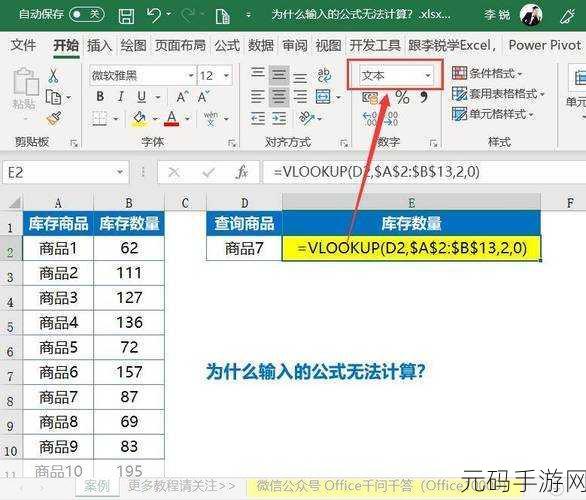Switch to the 插入 ribbon tab
Screen dimensions: 586x500
(99, 46)
